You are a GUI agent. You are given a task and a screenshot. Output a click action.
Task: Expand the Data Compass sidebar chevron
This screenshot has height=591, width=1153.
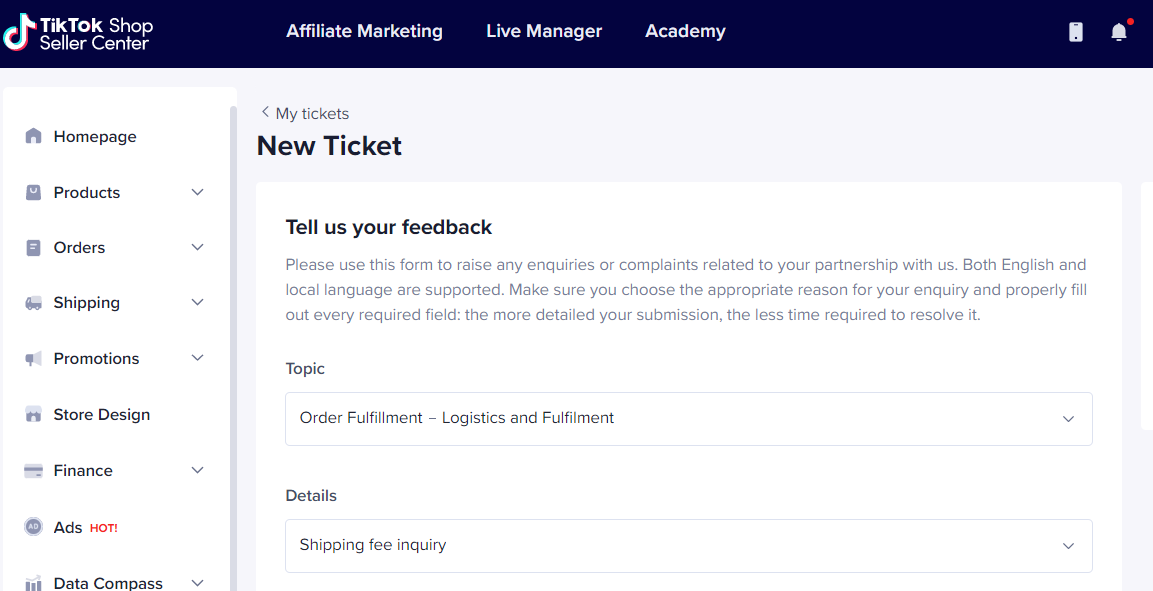coord(197,582)
